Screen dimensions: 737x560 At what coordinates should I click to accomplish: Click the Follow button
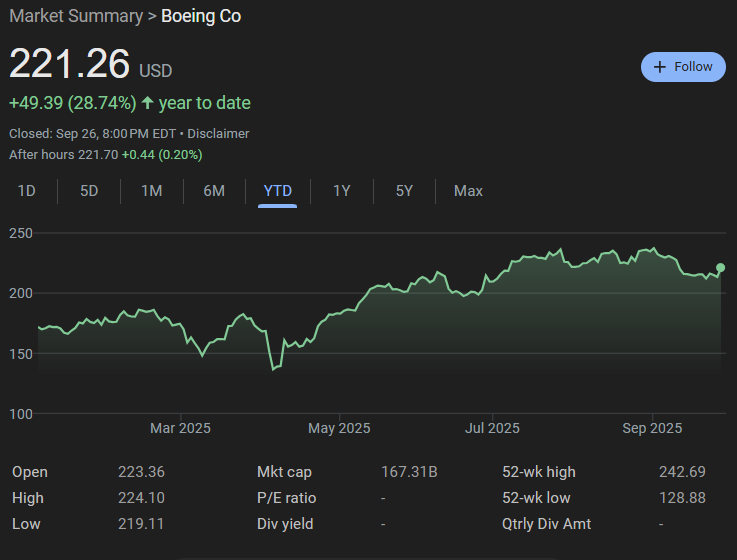click(x=683, y=67)
